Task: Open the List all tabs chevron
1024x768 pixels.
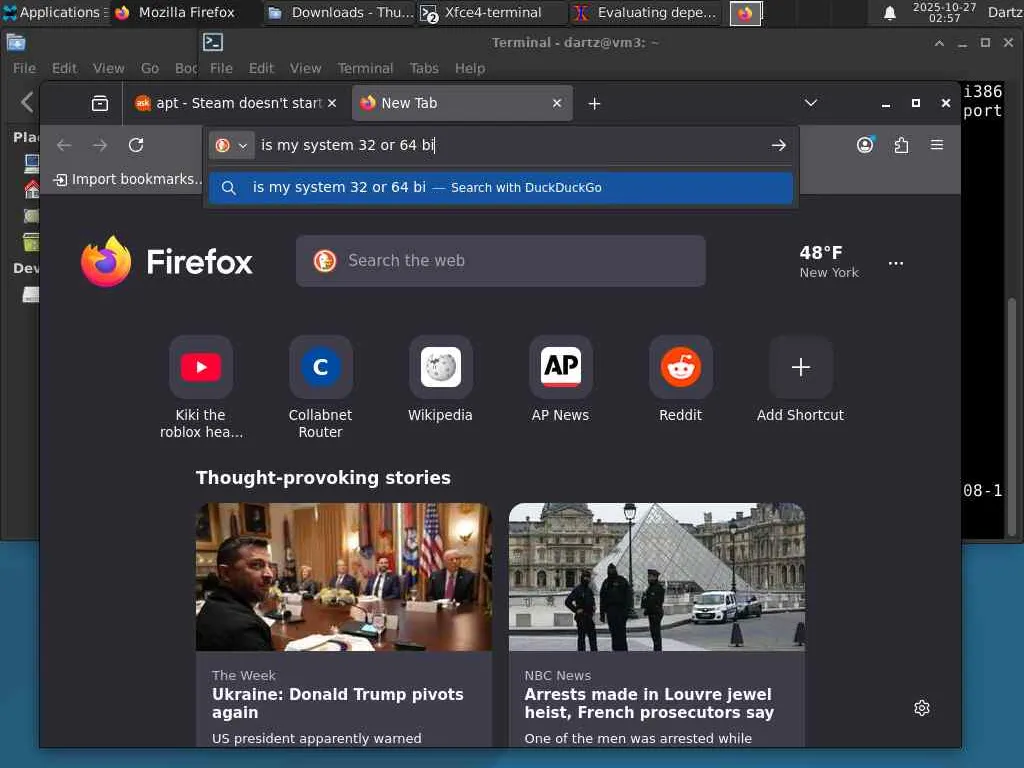Action: pyautogui.click(x=810, y=103)
